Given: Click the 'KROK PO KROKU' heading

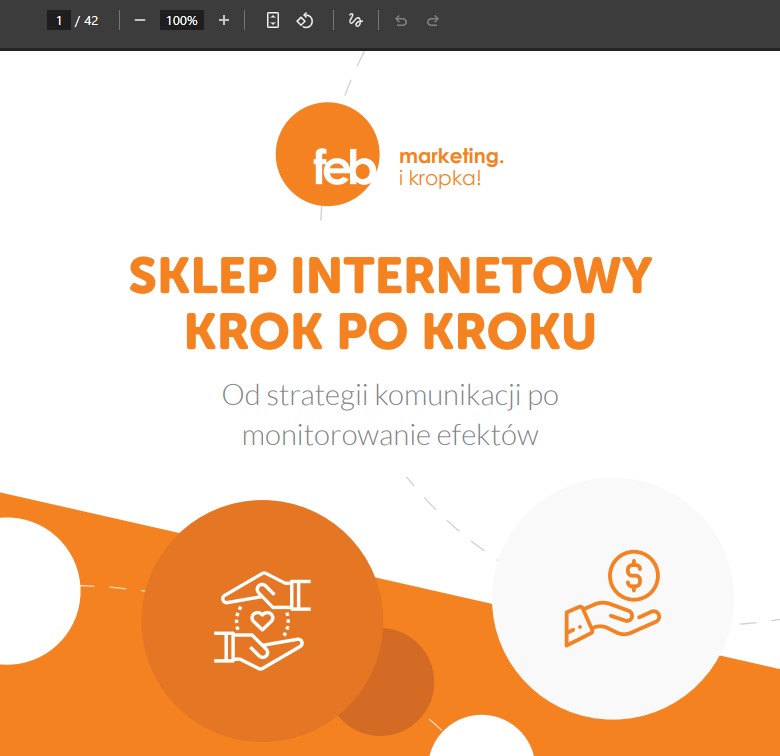Looking at the screenshot, I should [x=390, y=331].
